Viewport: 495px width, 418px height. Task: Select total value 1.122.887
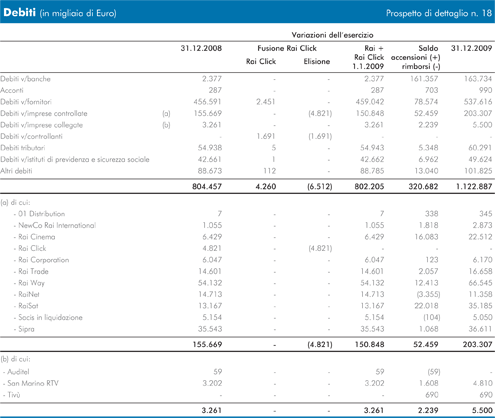coord(474,187)
